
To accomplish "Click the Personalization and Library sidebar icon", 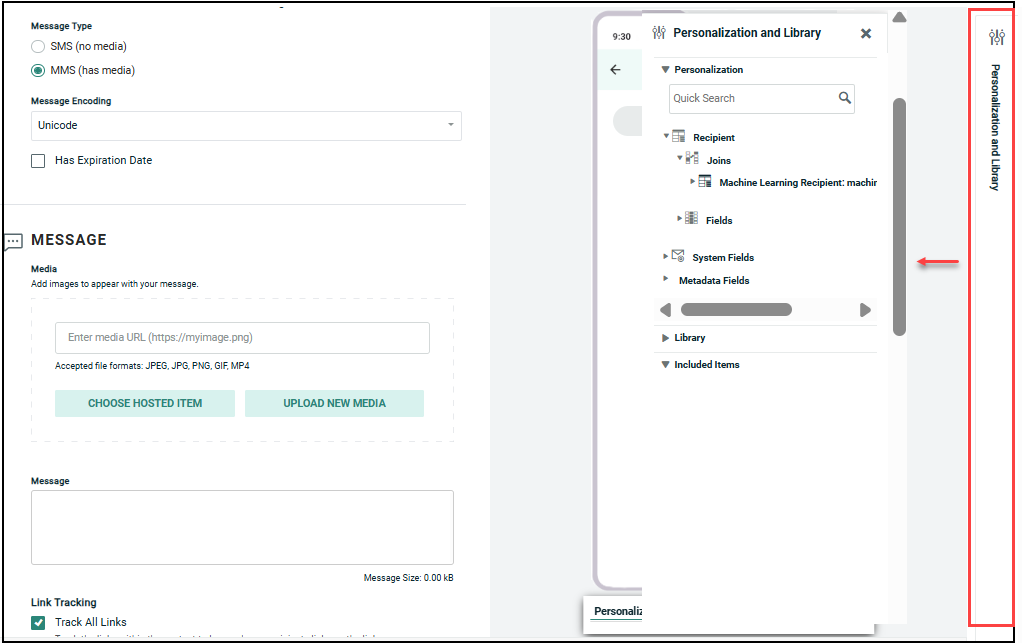I will point(996,38).
